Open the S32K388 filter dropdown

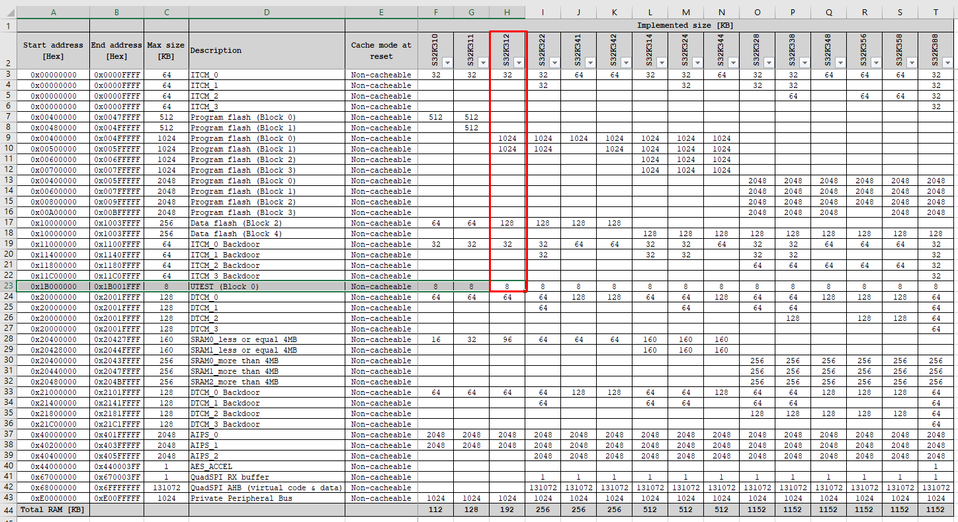[948, 62]
